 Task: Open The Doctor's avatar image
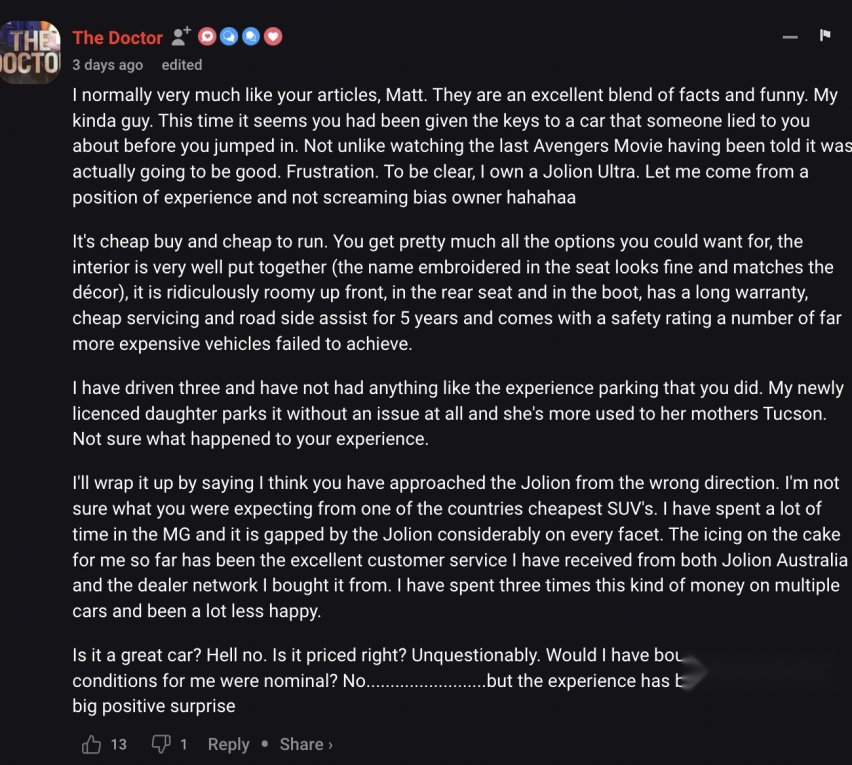pos(29,52)
